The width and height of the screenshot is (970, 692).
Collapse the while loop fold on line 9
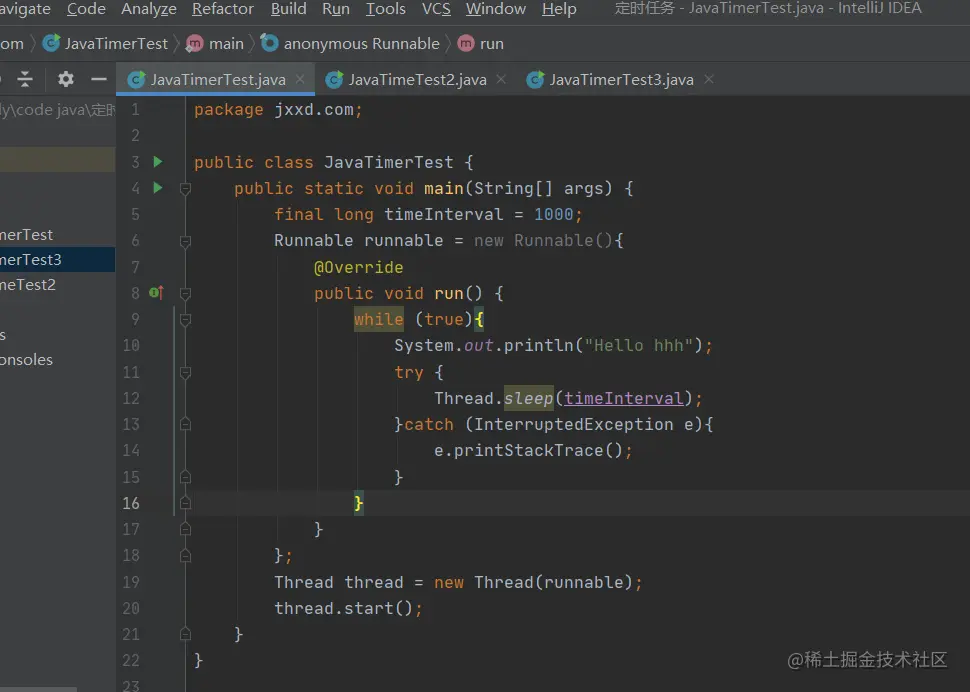[185, 320]
